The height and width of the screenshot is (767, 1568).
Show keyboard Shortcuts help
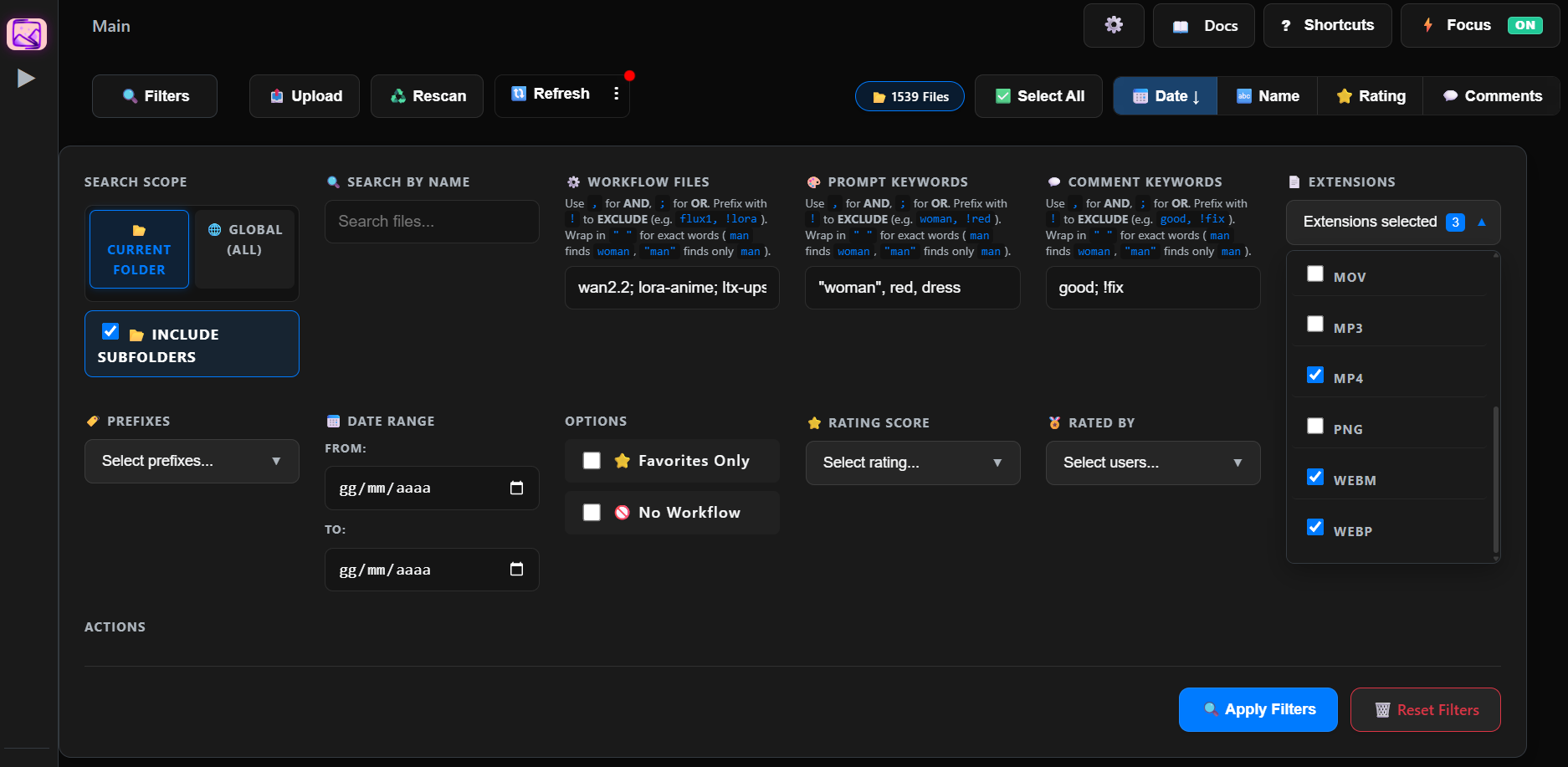[1327, 25]
